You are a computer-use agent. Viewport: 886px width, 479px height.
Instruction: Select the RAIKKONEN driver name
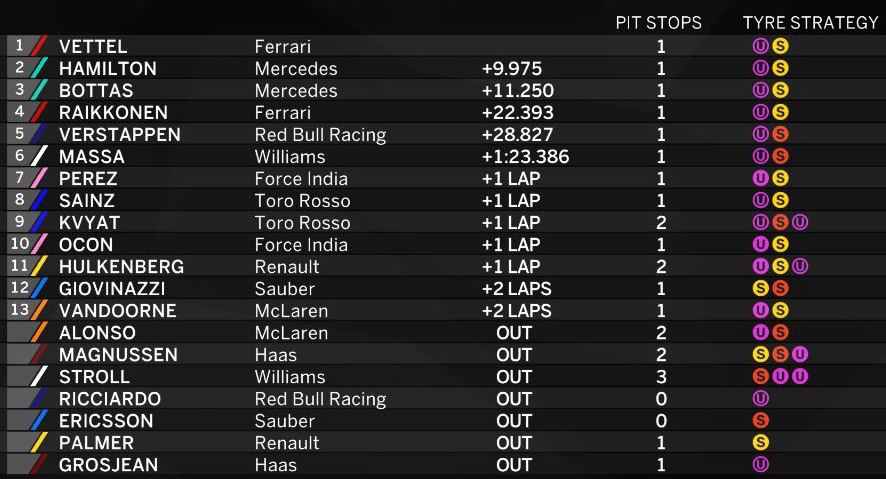coord(114,112)
